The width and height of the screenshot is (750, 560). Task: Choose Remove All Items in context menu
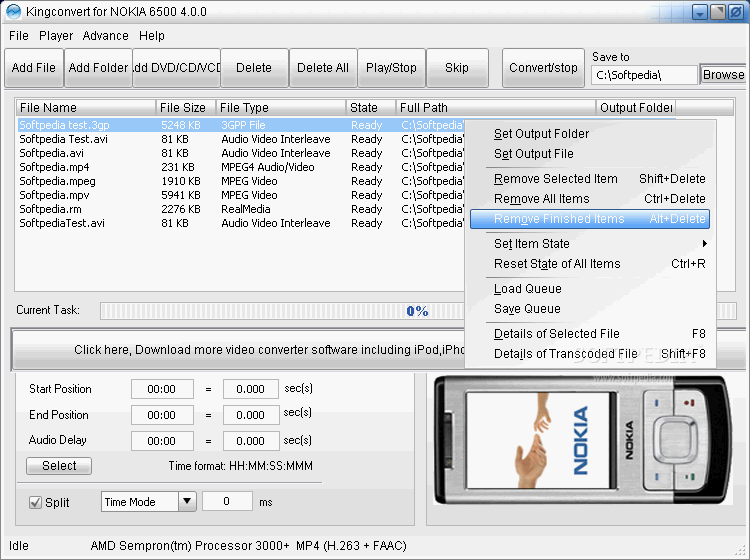(590, 199)
